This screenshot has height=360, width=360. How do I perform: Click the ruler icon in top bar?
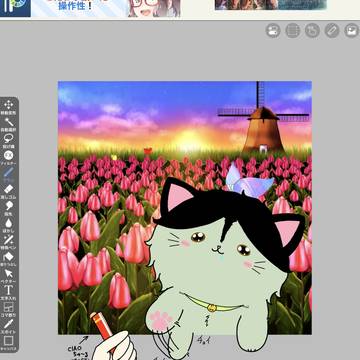332,31
